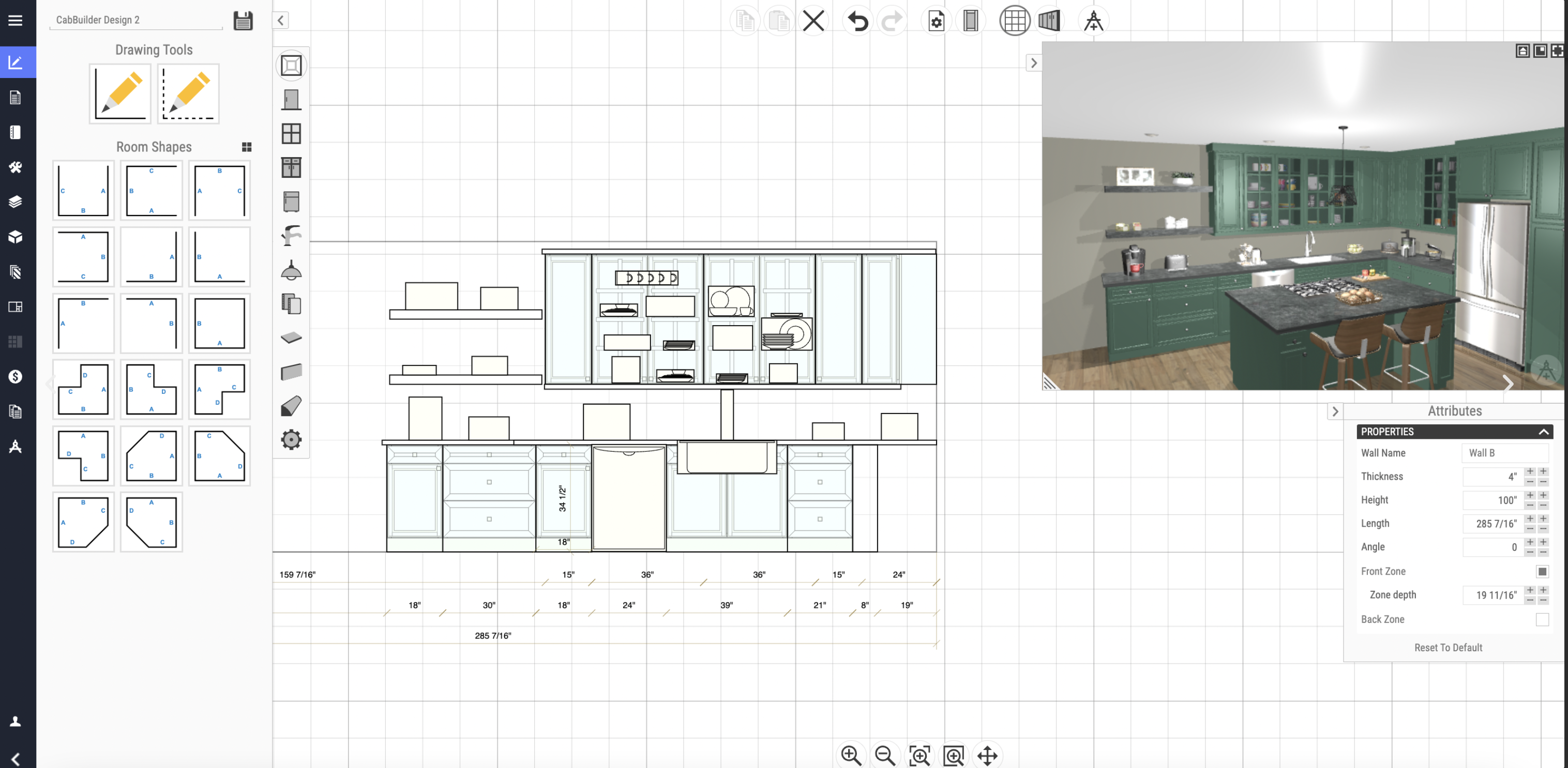Open the hamburger menu

[x=15, y=21]
